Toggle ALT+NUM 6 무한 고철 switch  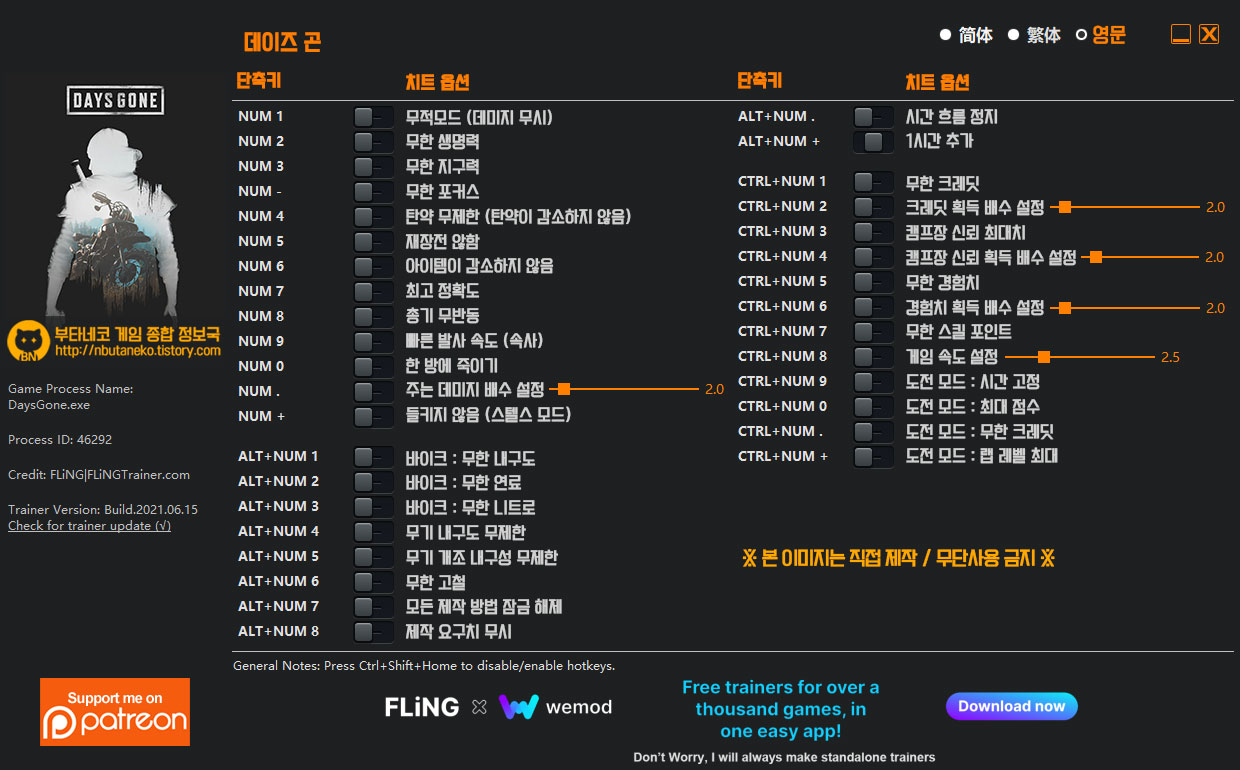point(373,582)
